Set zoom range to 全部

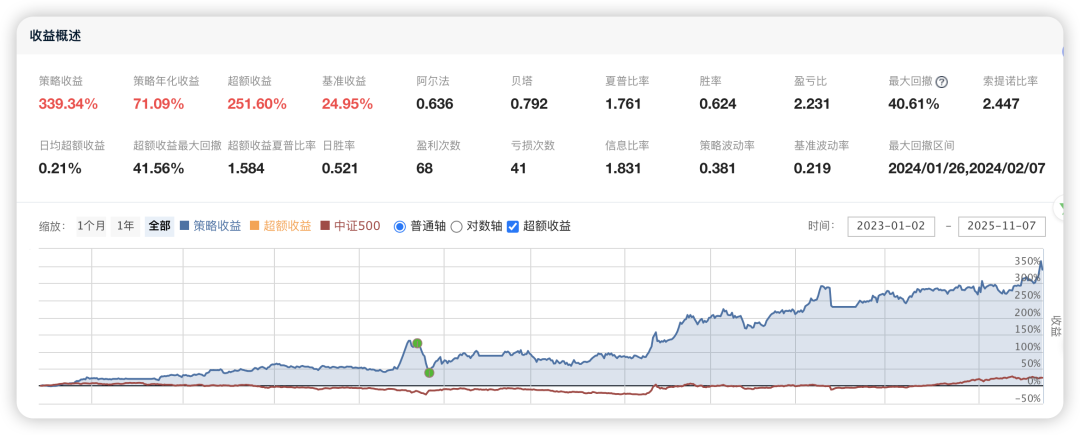pyautogui.click(x=159, y=226)
